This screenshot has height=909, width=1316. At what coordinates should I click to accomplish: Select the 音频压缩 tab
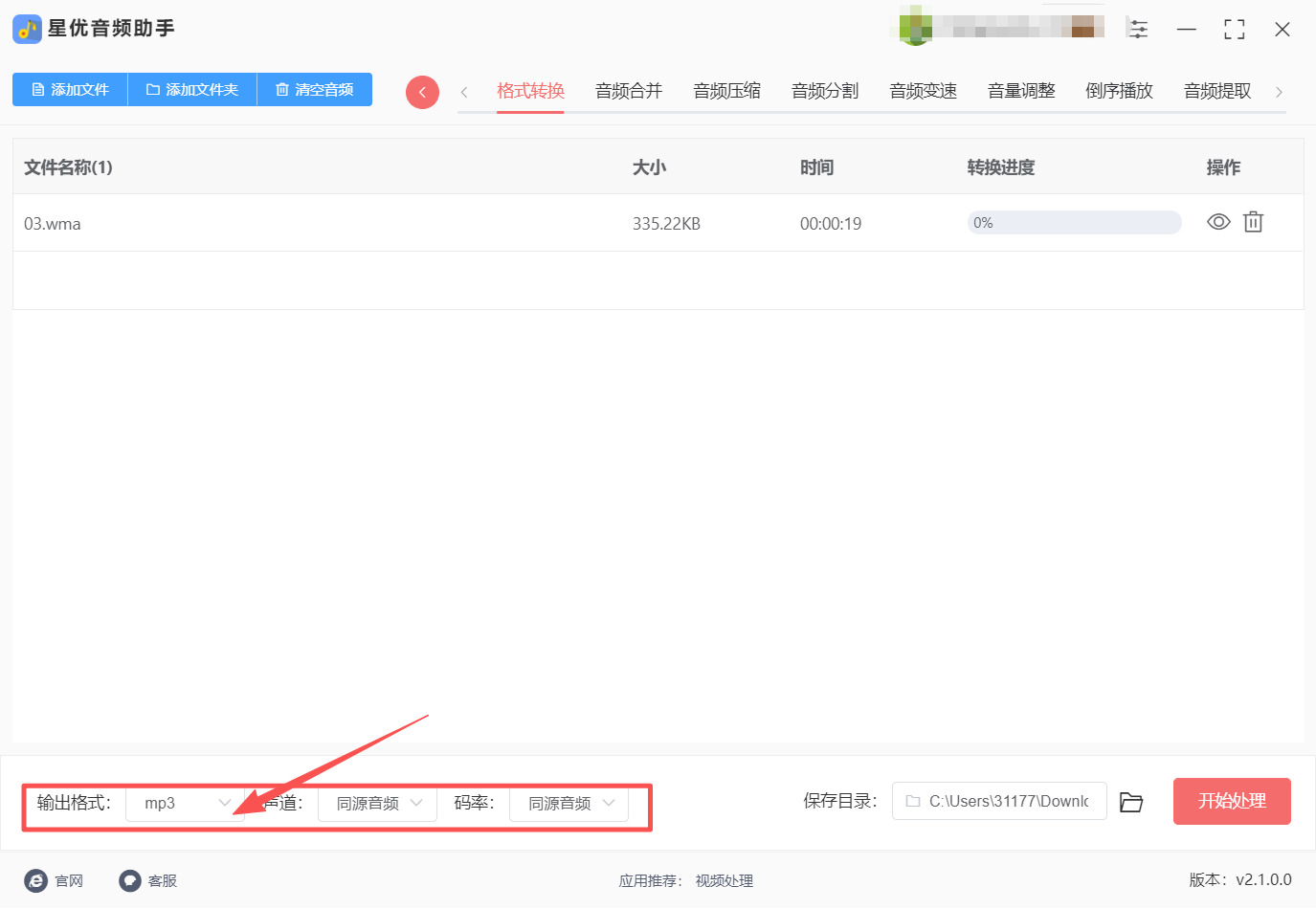pyautogui.click(x=727, y=91)
